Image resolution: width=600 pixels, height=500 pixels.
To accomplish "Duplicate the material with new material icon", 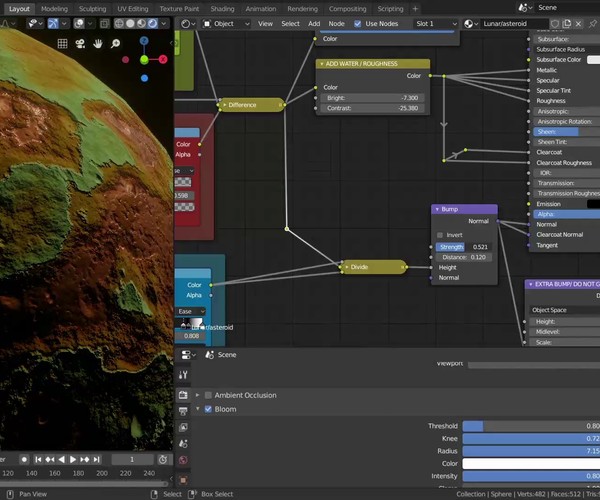I will click(567, 24).
